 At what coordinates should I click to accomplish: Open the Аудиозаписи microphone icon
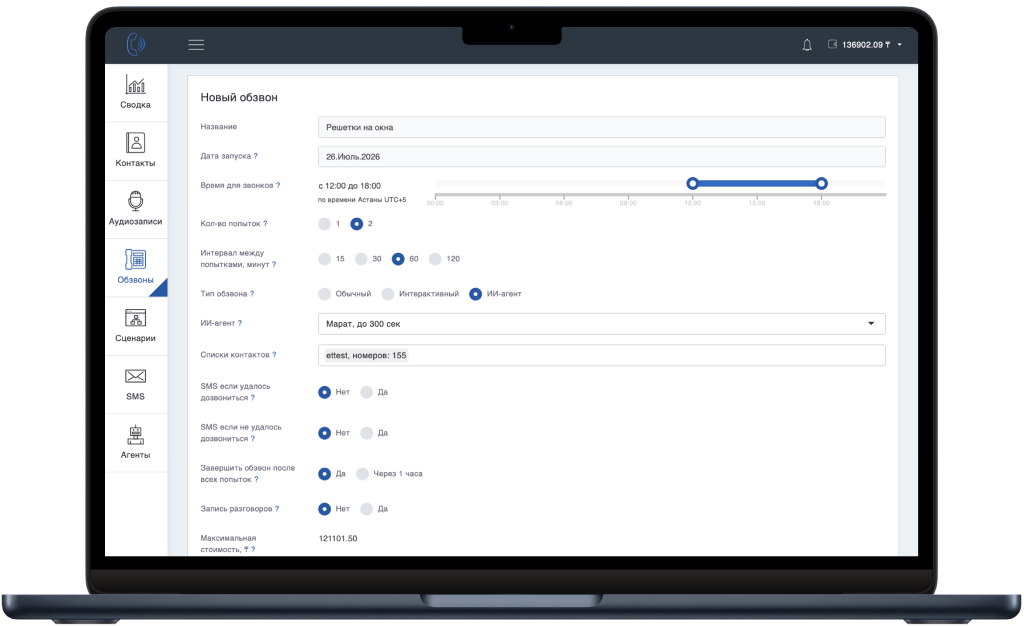coord(135,201)
